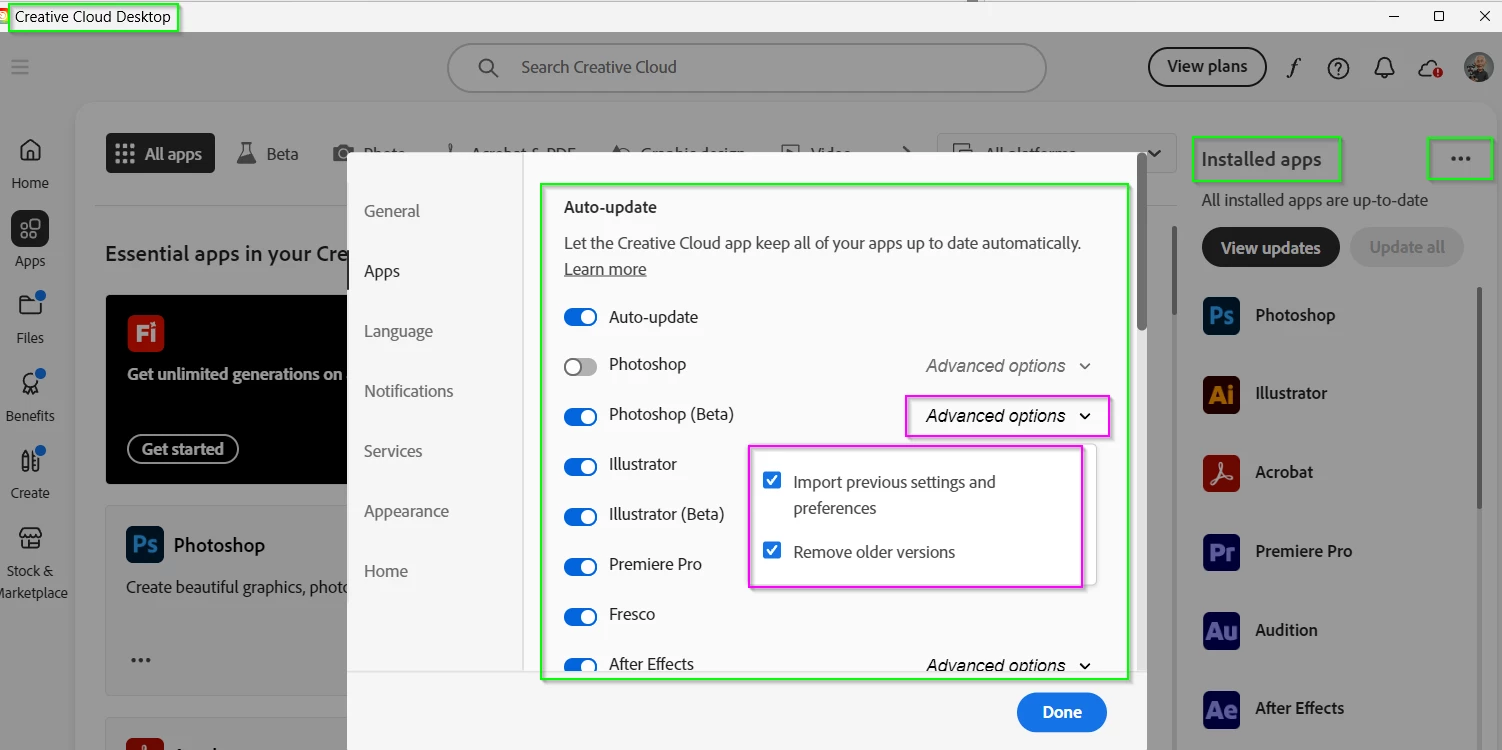This screenshot has width=1502, height=750.
Task: Switch to the Beta tab
Action: [268, 154]
